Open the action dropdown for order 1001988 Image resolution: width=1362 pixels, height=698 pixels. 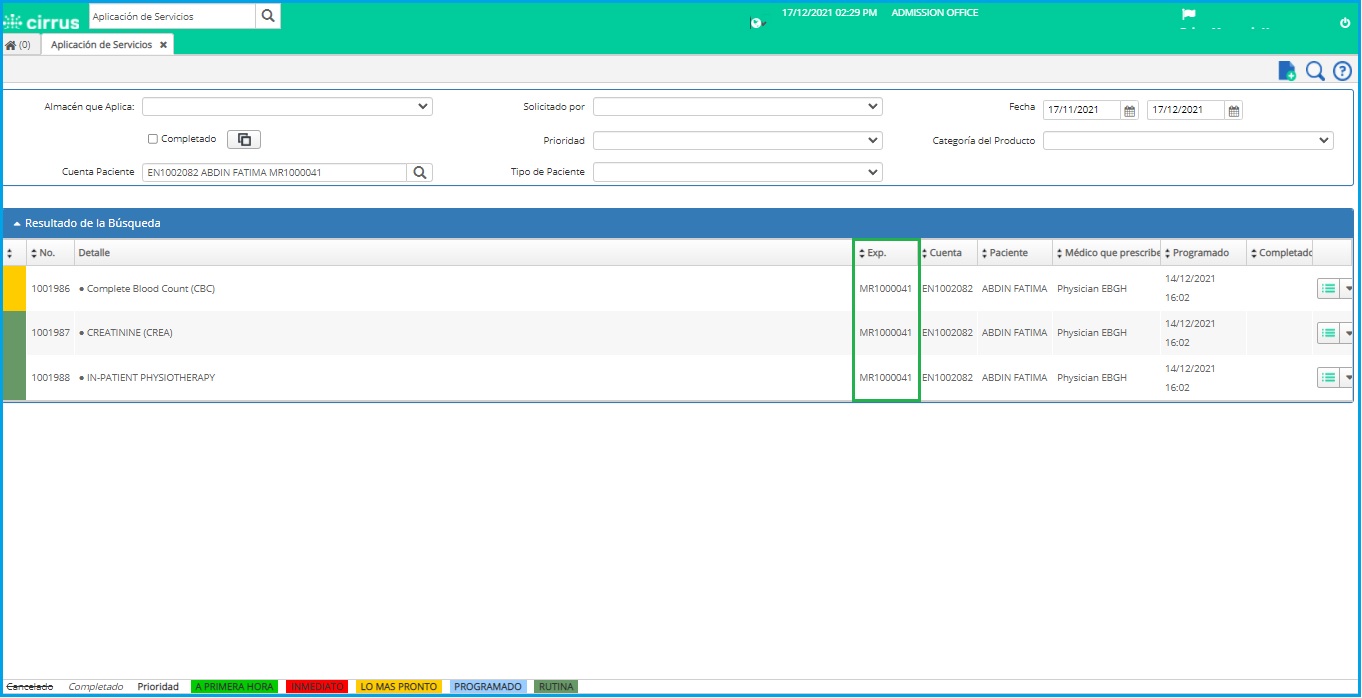tap(1350, 377)
